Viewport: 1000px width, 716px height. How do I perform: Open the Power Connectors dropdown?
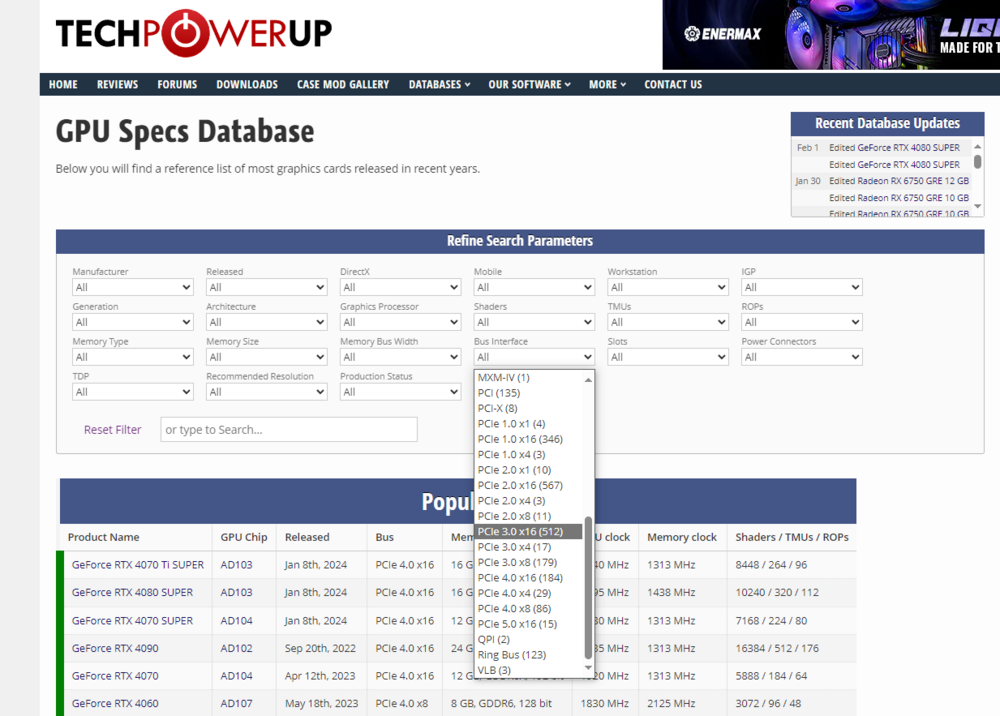pyautogui.click(x=801, y=357)
